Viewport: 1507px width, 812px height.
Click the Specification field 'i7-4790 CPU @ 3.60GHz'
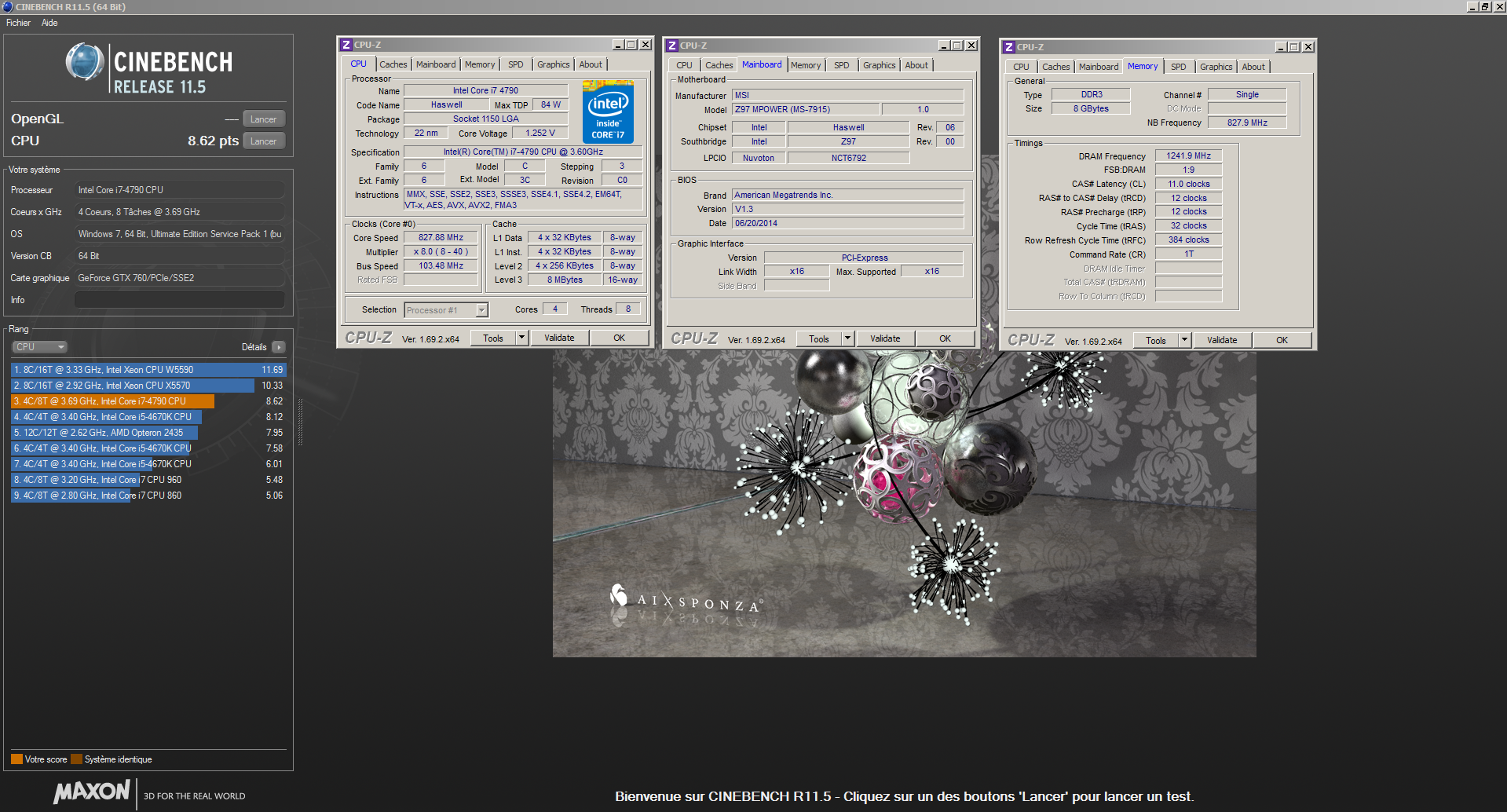523,152
